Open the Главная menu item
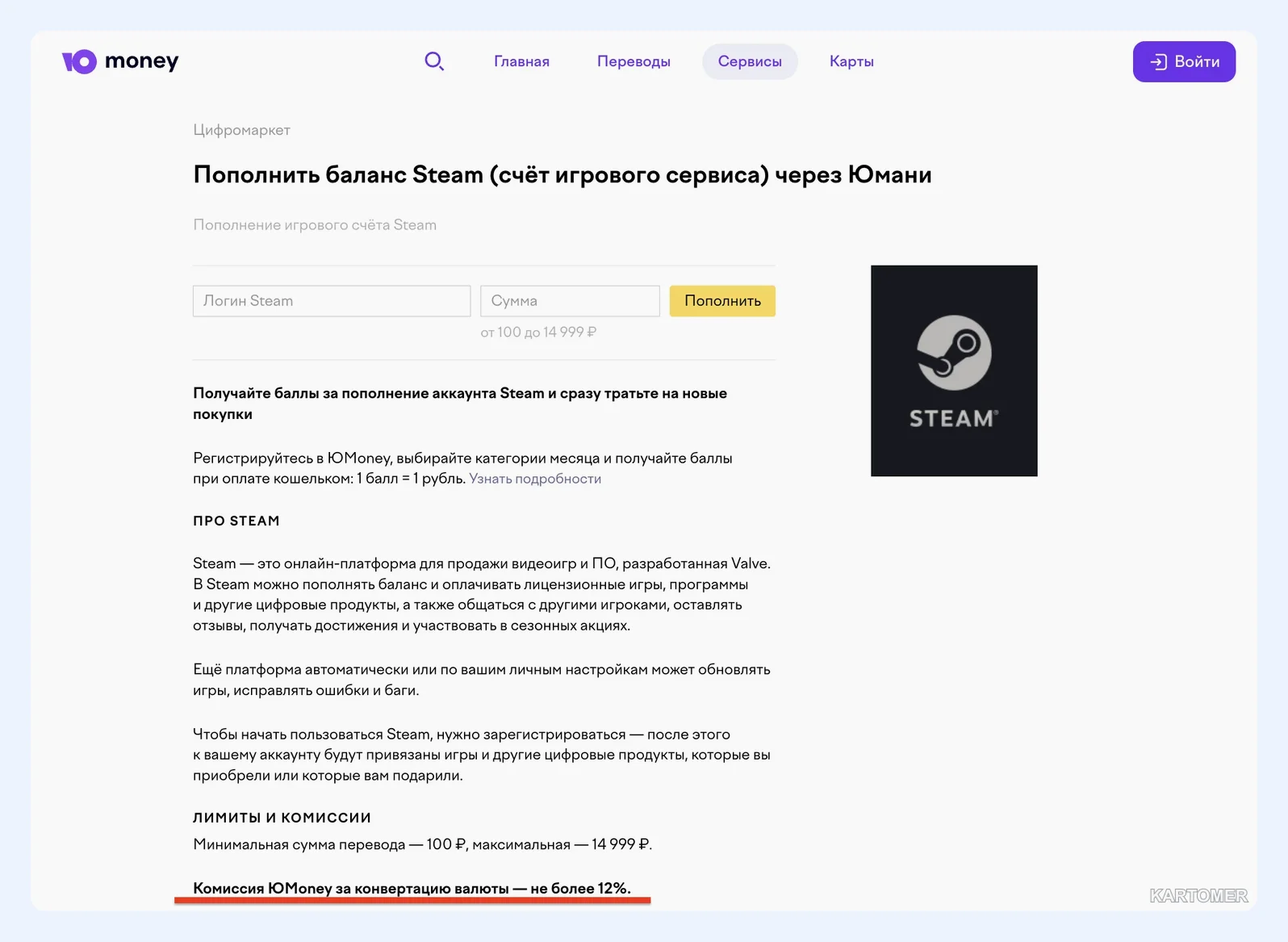 (521, 61)
